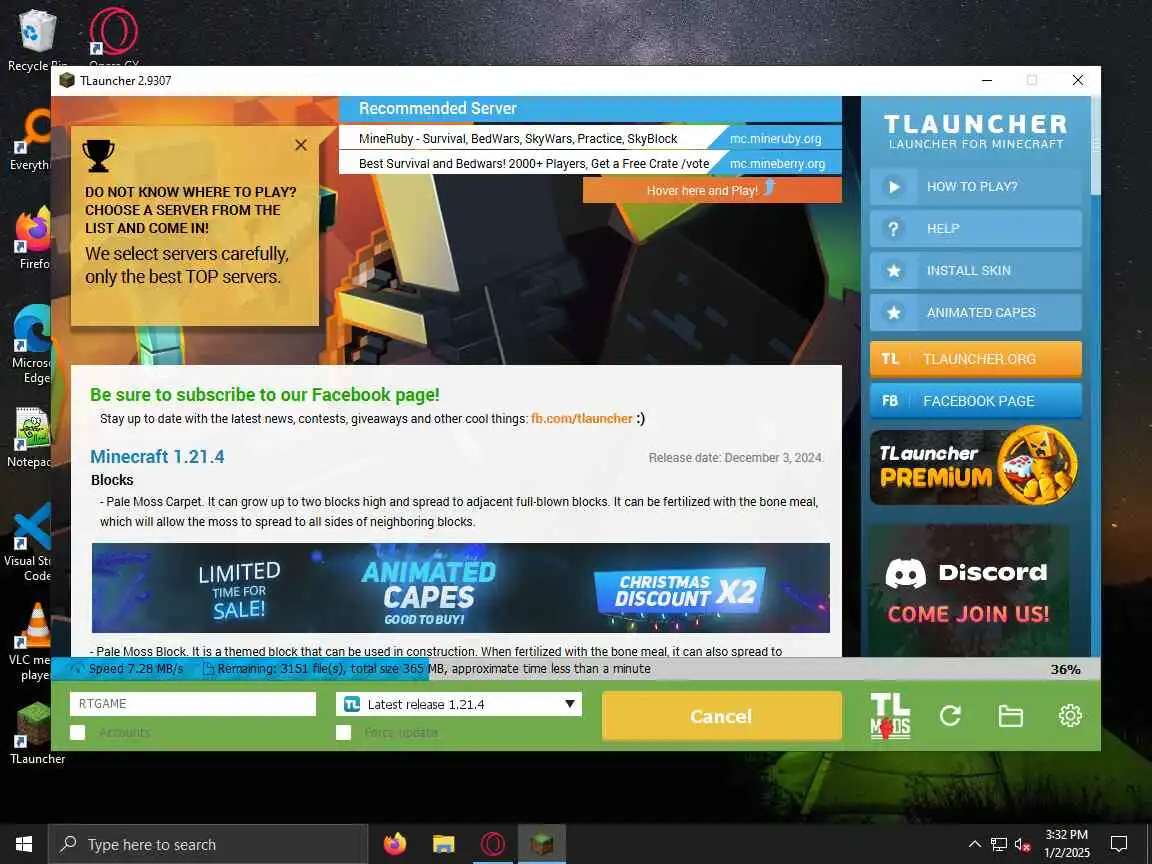Select the mc.mineberry.org server address
Screen dimensions: 1152x864
click(777, 164)
